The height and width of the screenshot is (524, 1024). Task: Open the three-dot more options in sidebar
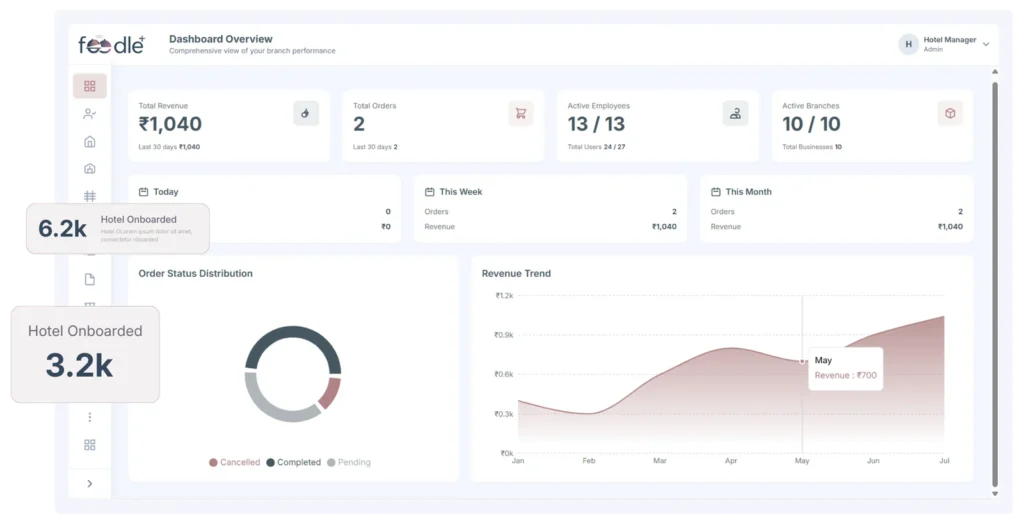[89, 417]
